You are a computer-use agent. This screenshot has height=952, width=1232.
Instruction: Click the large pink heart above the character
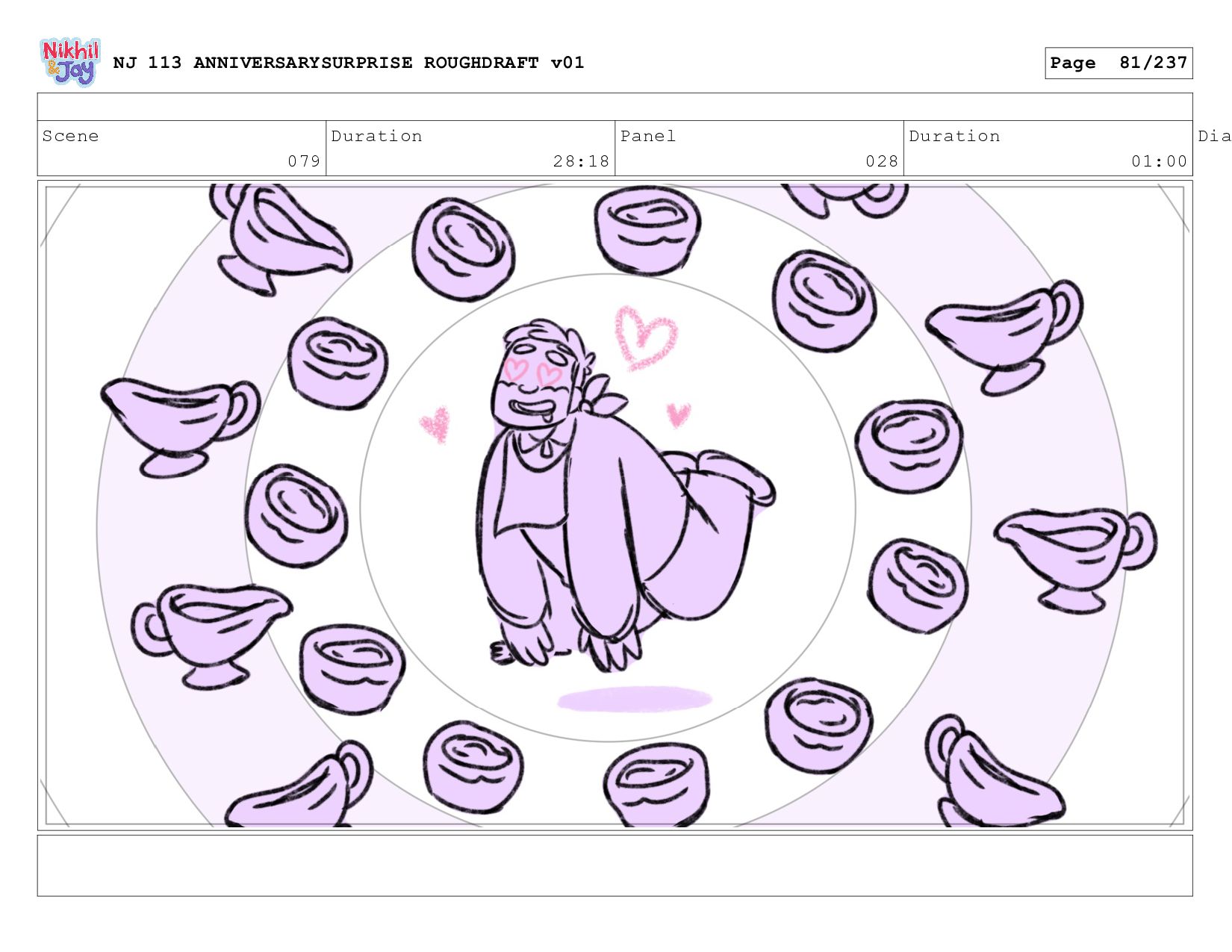pyautogui.click(x=646, y=337)
